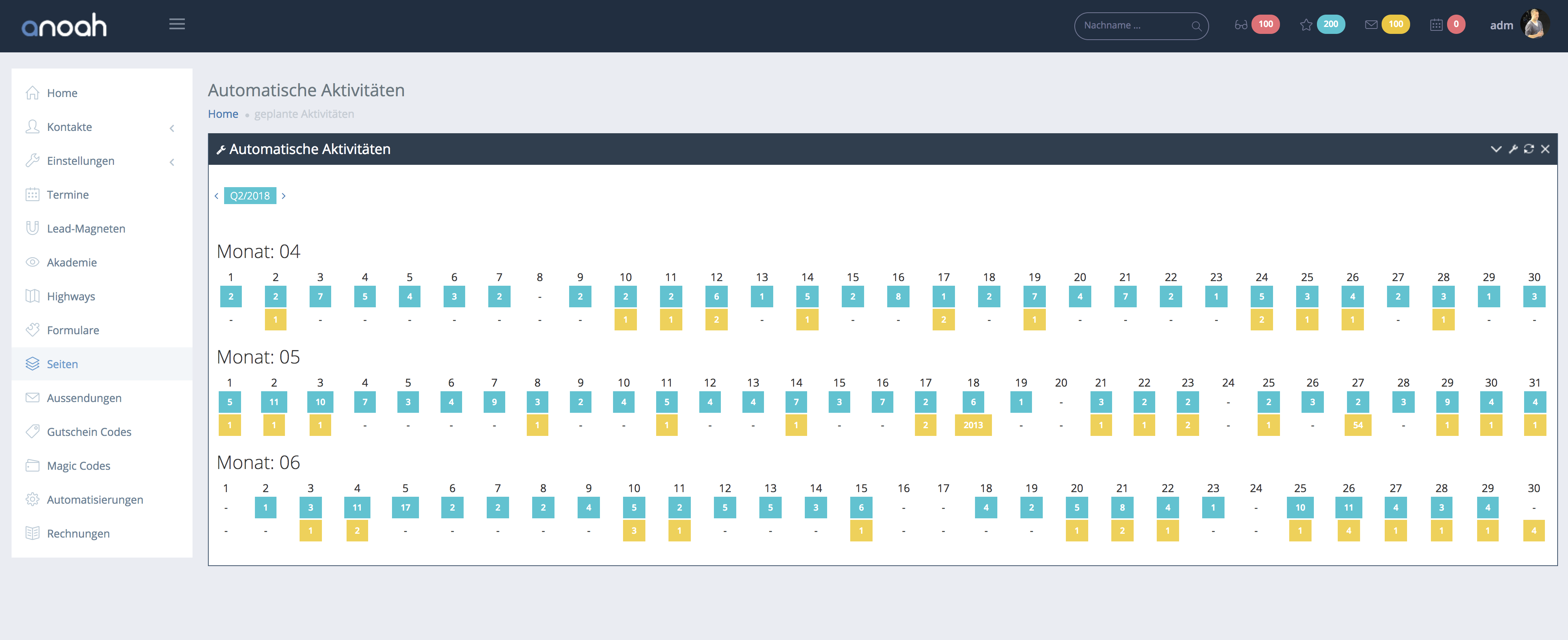This screenshot has width=1568, height=640.
Task: Refresh the Automatische Aktivitäten panel
Action: 1529,149
